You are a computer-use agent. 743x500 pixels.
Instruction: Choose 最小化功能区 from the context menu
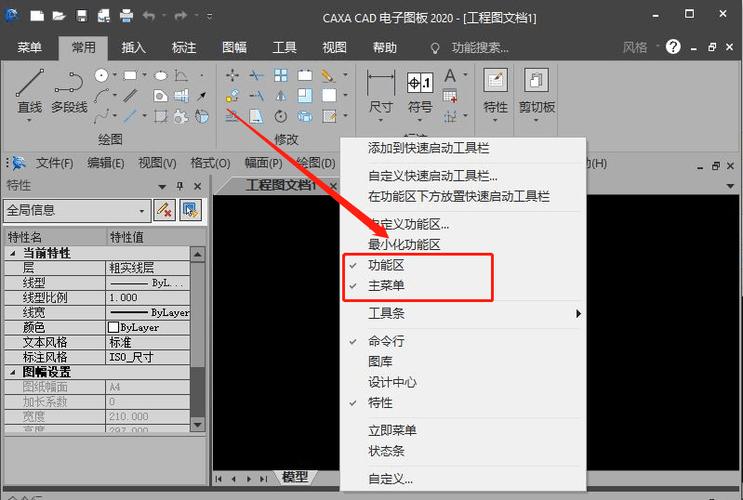tap(403, 244)
